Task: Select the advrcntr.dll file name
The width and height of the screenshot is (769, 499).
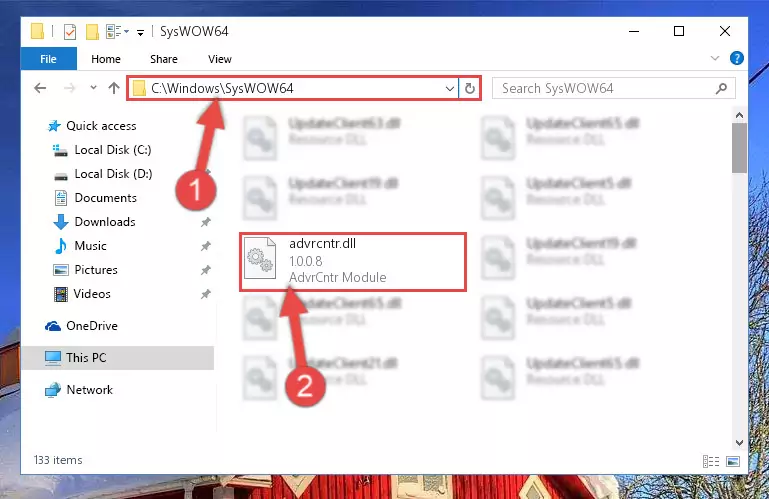Action: [322, 244]
